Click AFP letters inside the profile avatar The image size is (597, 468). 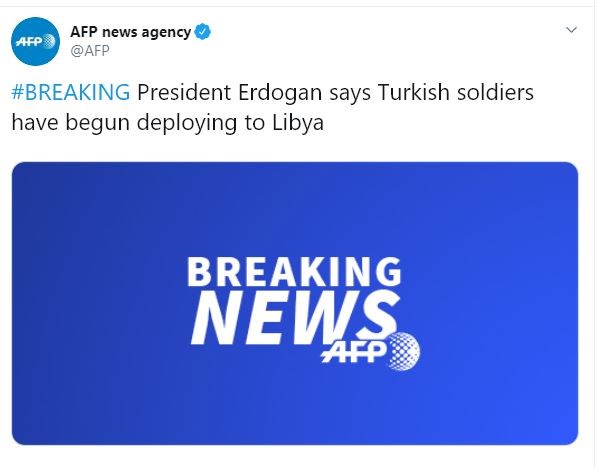click(29, 42)
